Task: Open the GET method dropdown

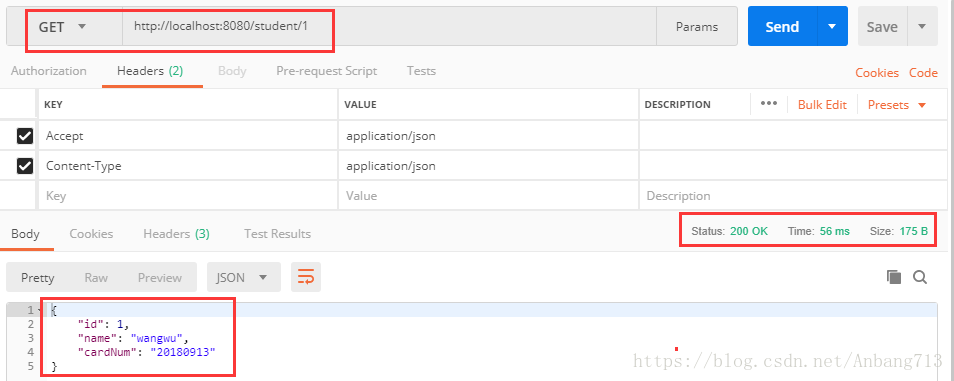Action: [x=63, y=27]
